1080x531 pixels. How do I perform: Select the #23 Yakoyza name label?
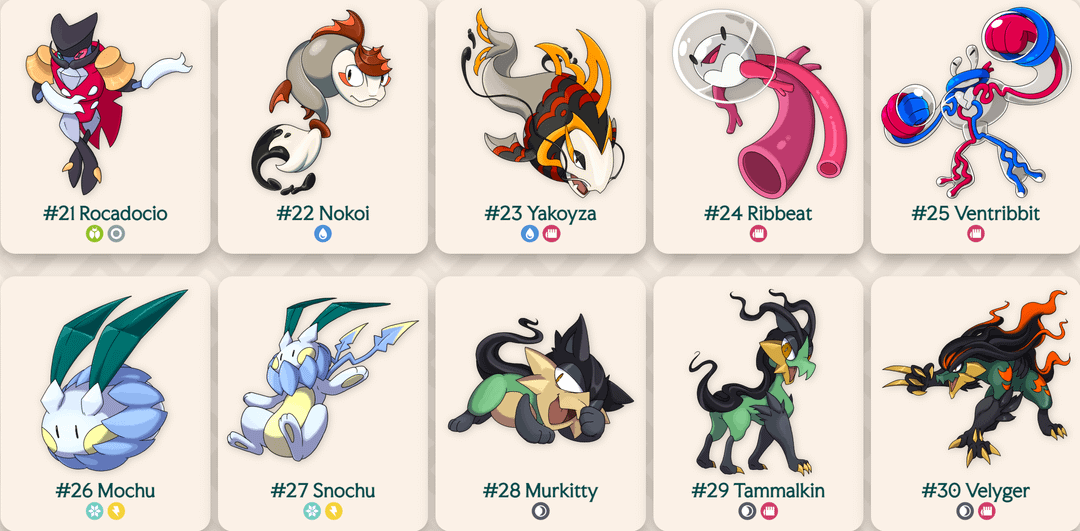point(541,214)
